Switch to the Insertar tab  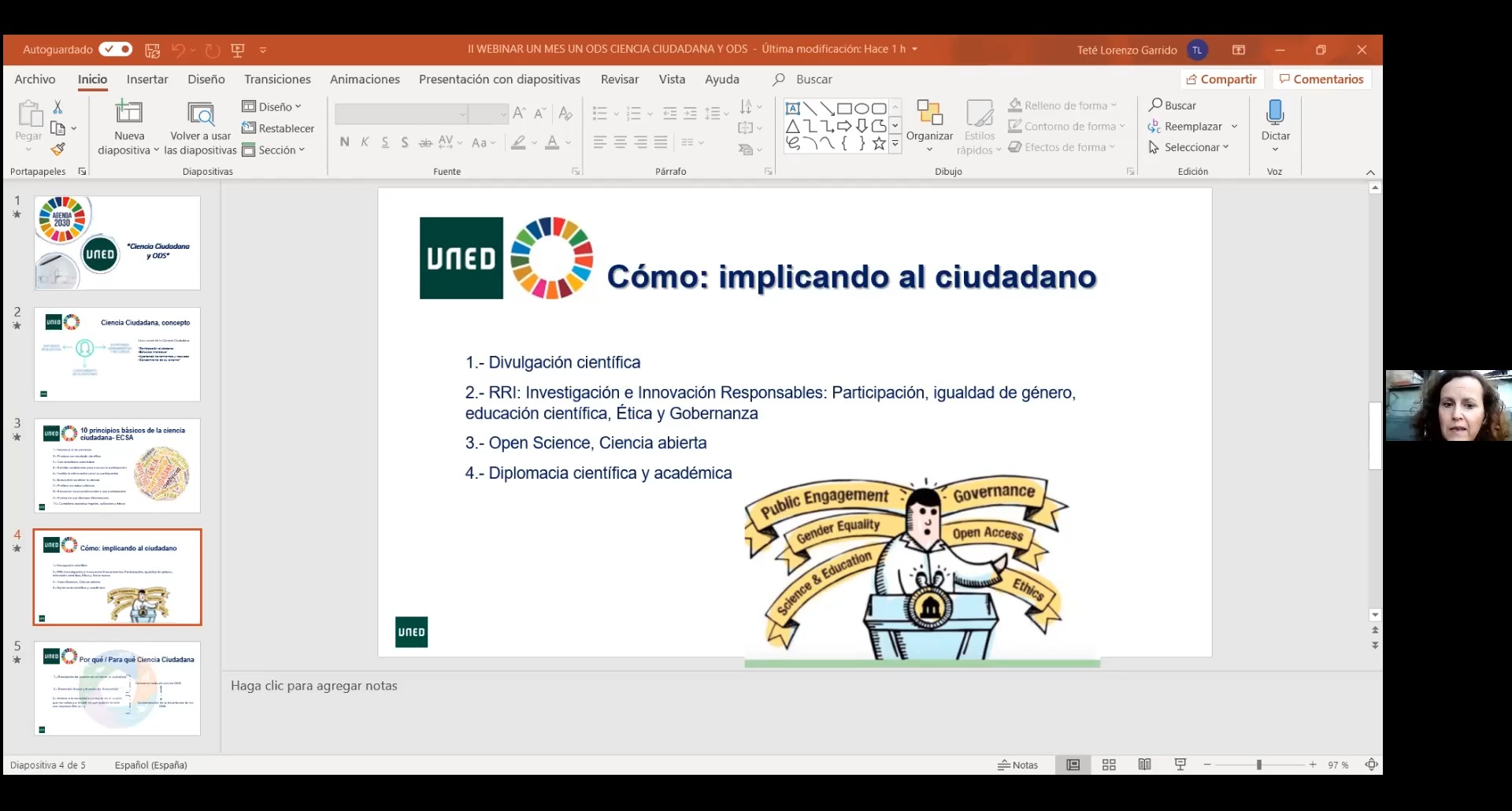click(147, 79)
